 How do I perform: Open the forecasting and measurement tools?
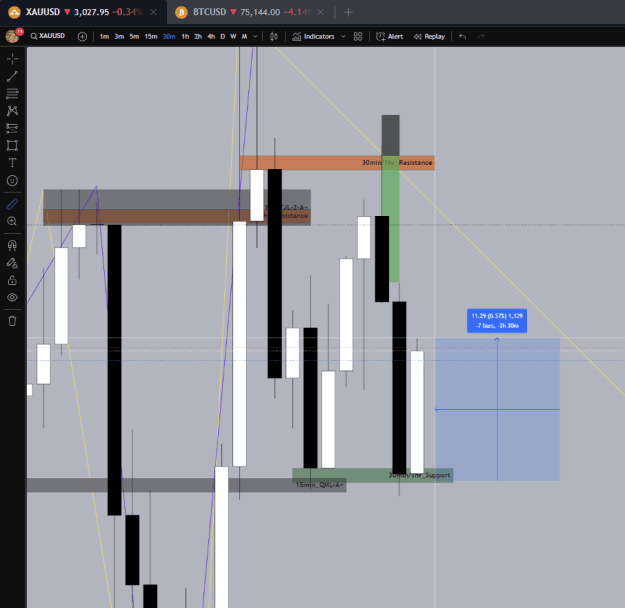coord(12,128)
